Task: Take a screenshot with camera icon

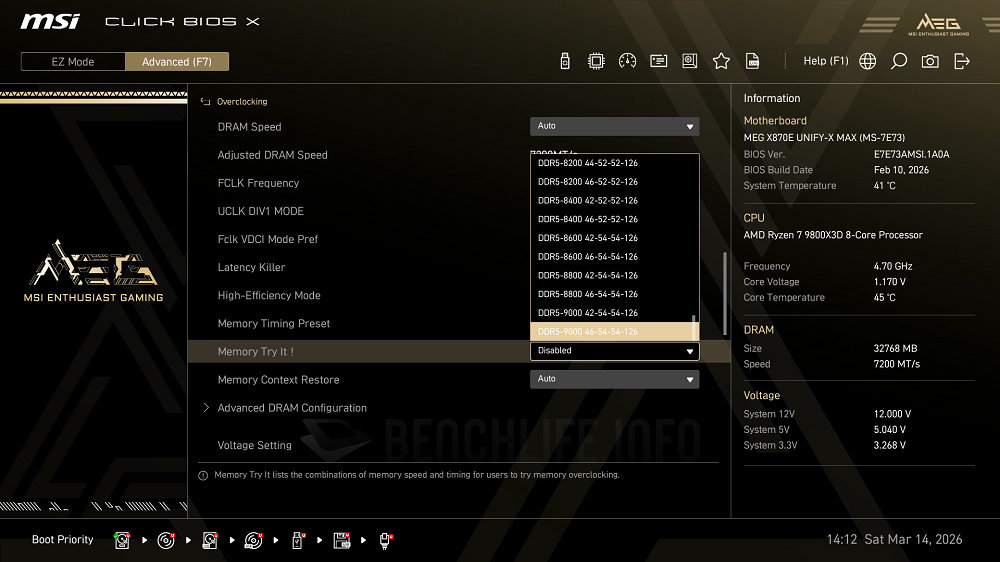Action: [x=930, y=61]
